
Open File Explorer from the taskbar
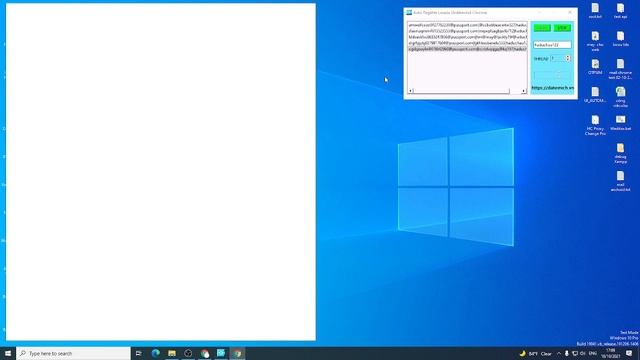click(172, 353)
